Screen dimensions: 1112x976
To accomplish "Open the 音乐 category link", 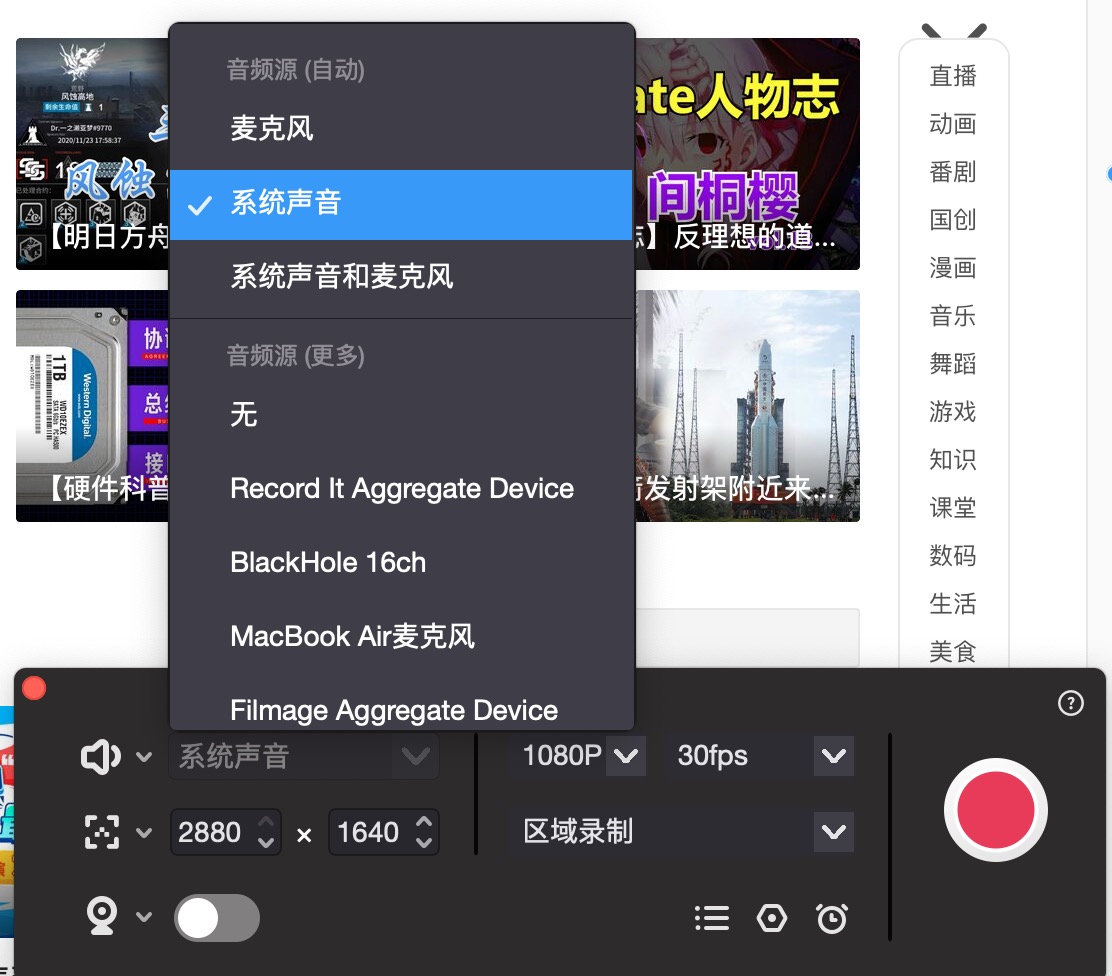I will click(952, 317).
